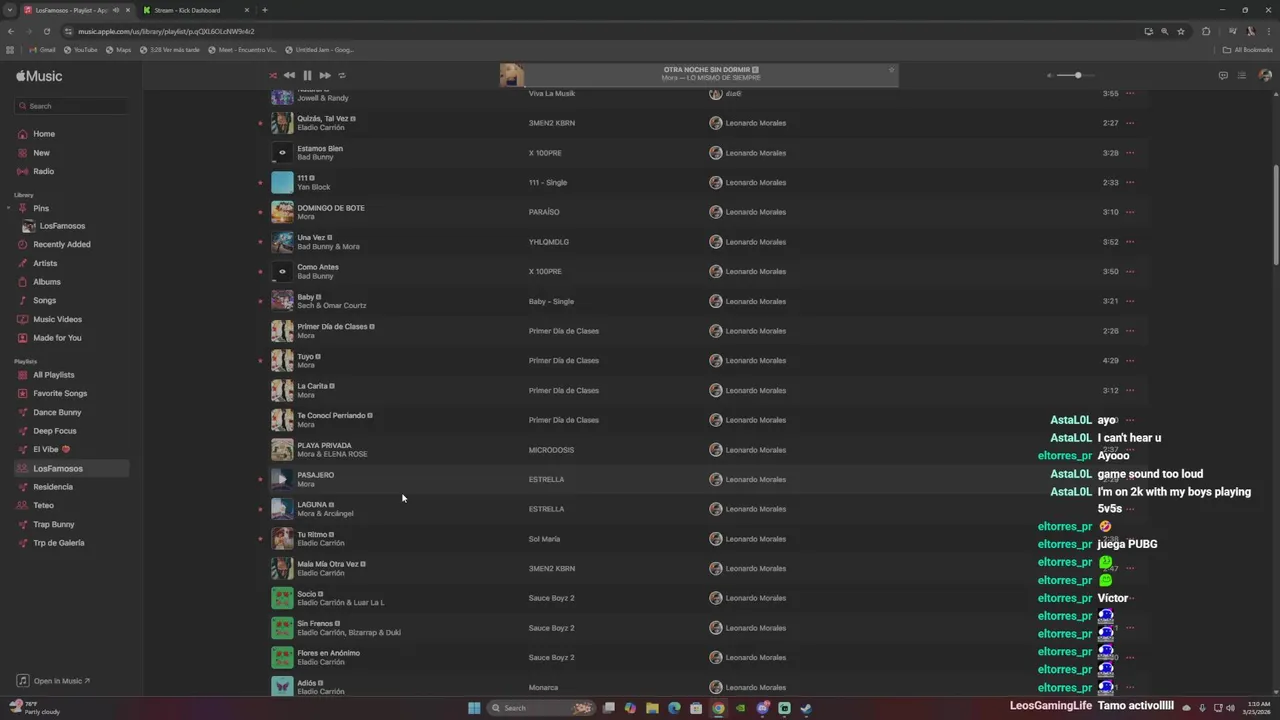The height and width of the screenshot is (720, 1280).
Task: Favorite the now playing song with the star
Action: pos(891,70)
